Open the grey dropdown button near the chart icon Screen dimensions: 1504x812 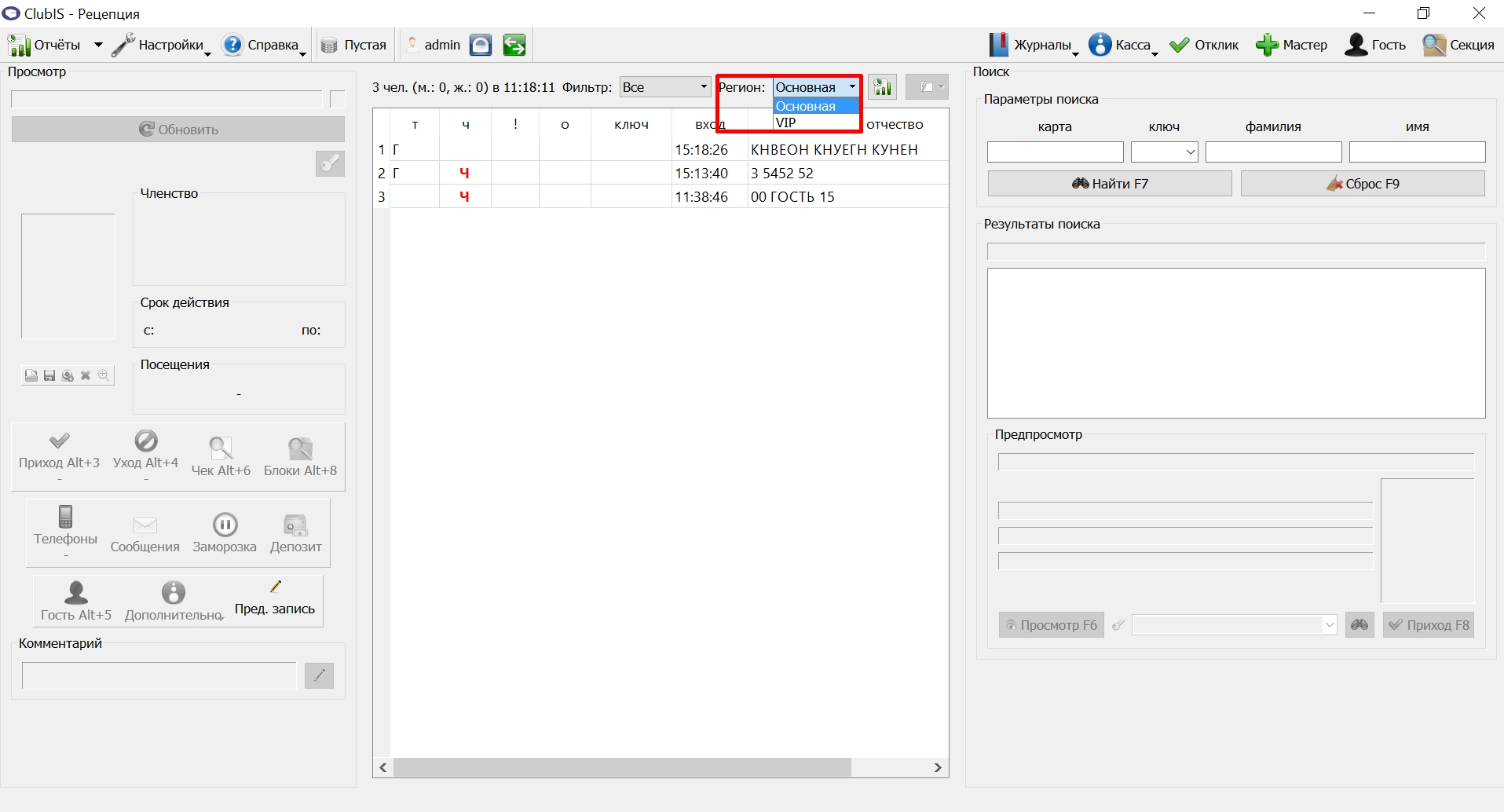(927, 87)
